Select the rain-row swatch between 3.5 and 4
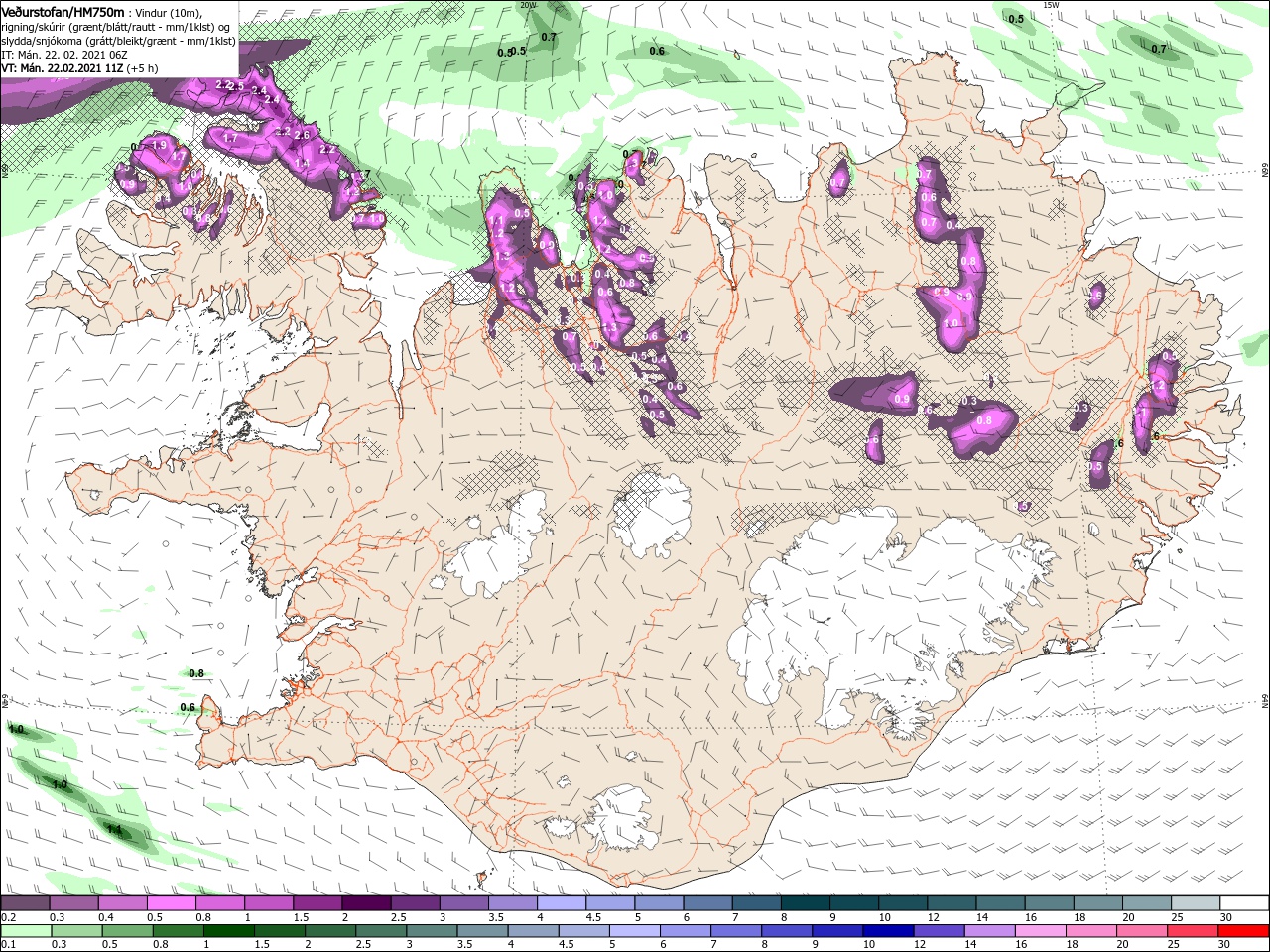Image resolution: width=1270 pixels, height=952 pixels. 482,931
